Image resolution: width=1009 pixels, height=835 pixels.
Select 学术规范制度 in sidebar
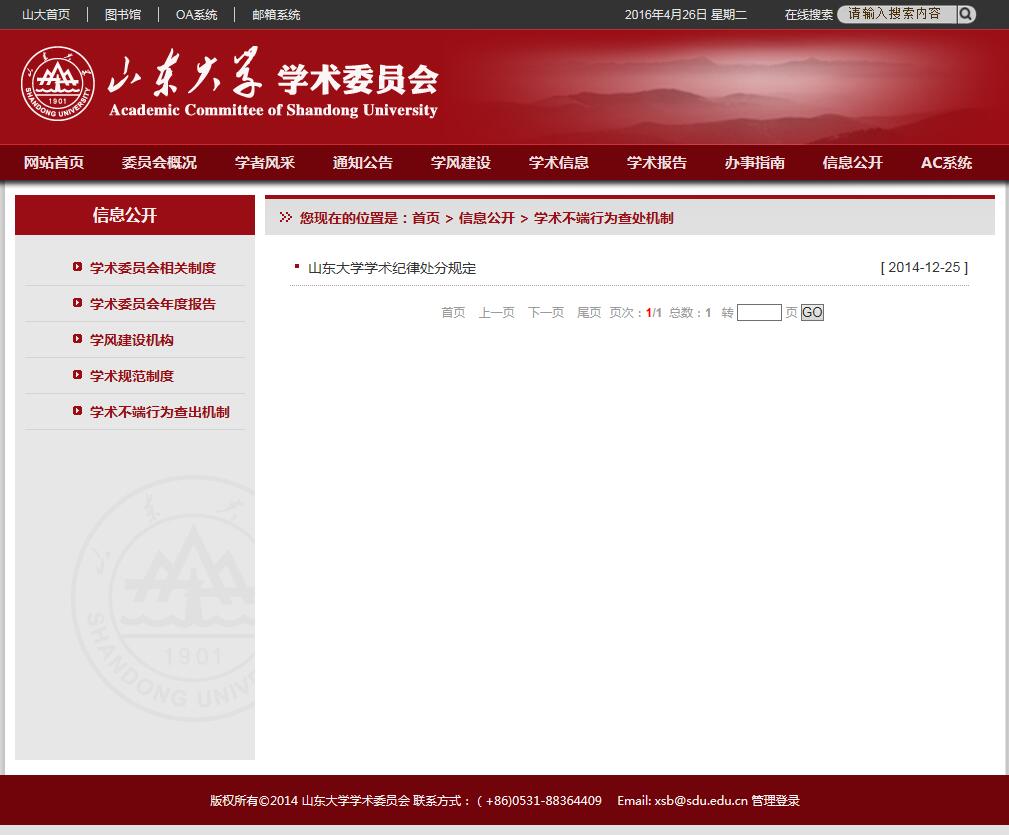(131, 376)
